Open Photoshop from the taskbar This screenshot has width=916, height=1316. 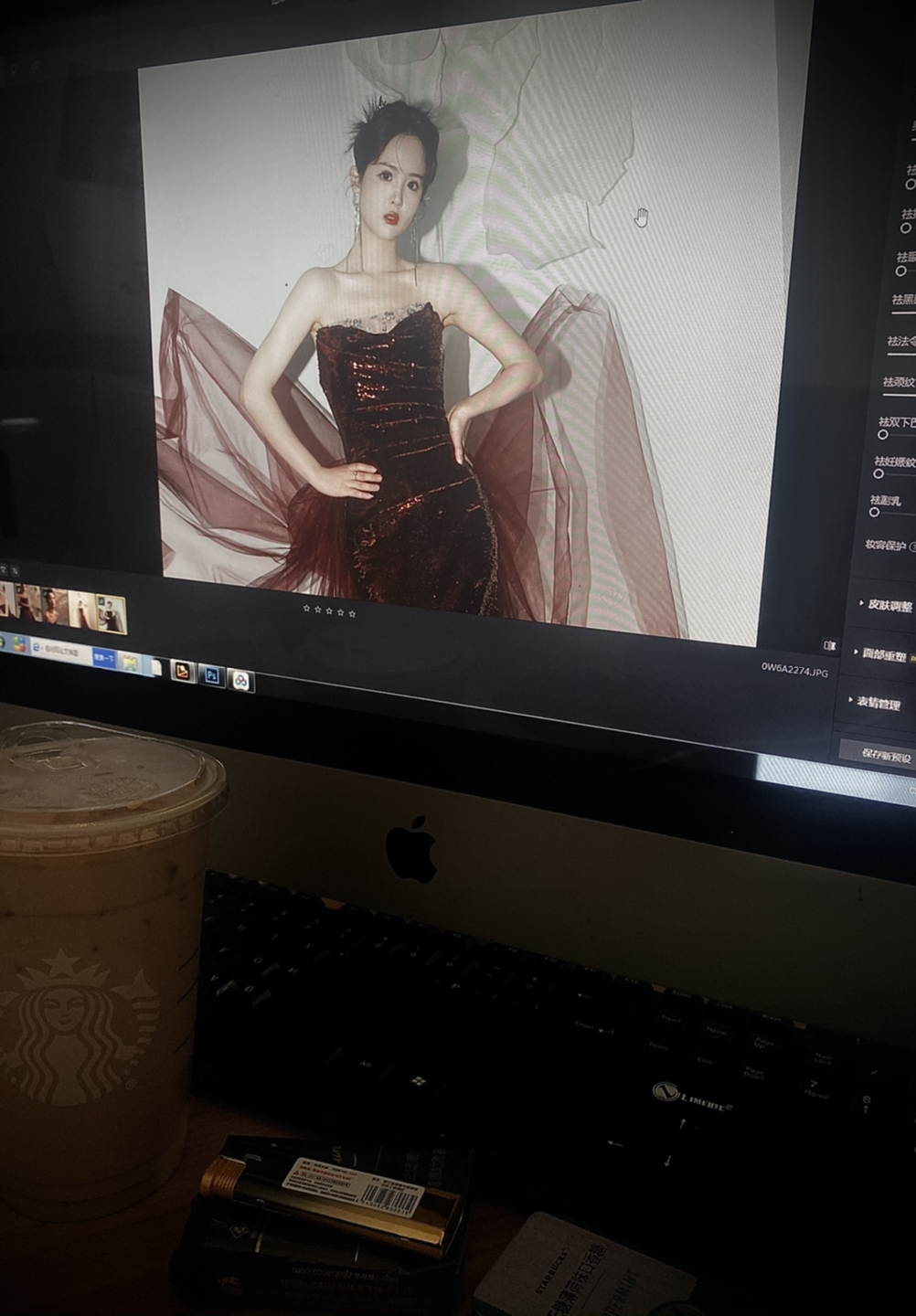(x=212, y=676)
